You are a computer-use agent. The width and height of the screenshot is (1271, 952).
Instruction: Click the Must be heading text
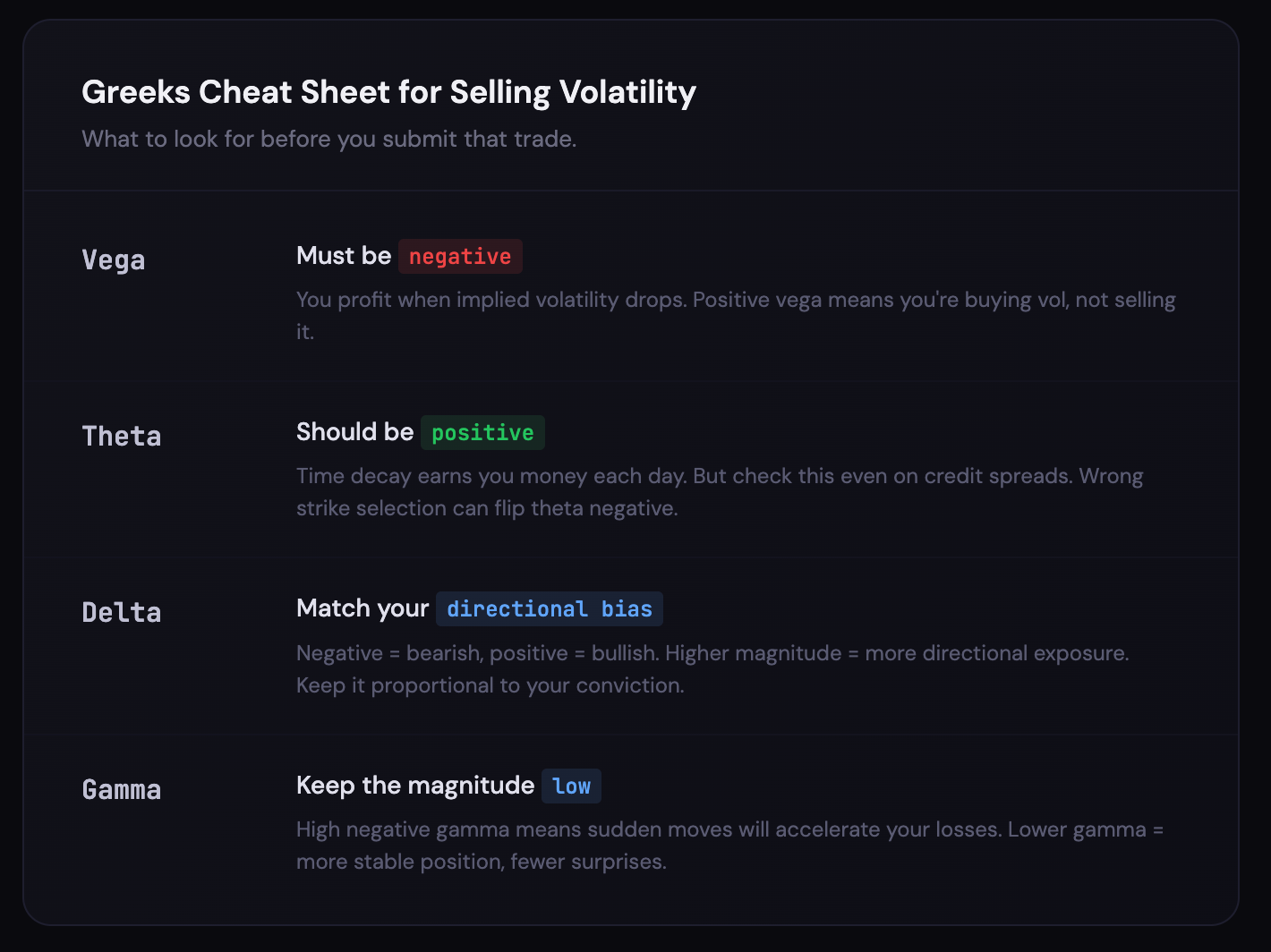point(344,256)
